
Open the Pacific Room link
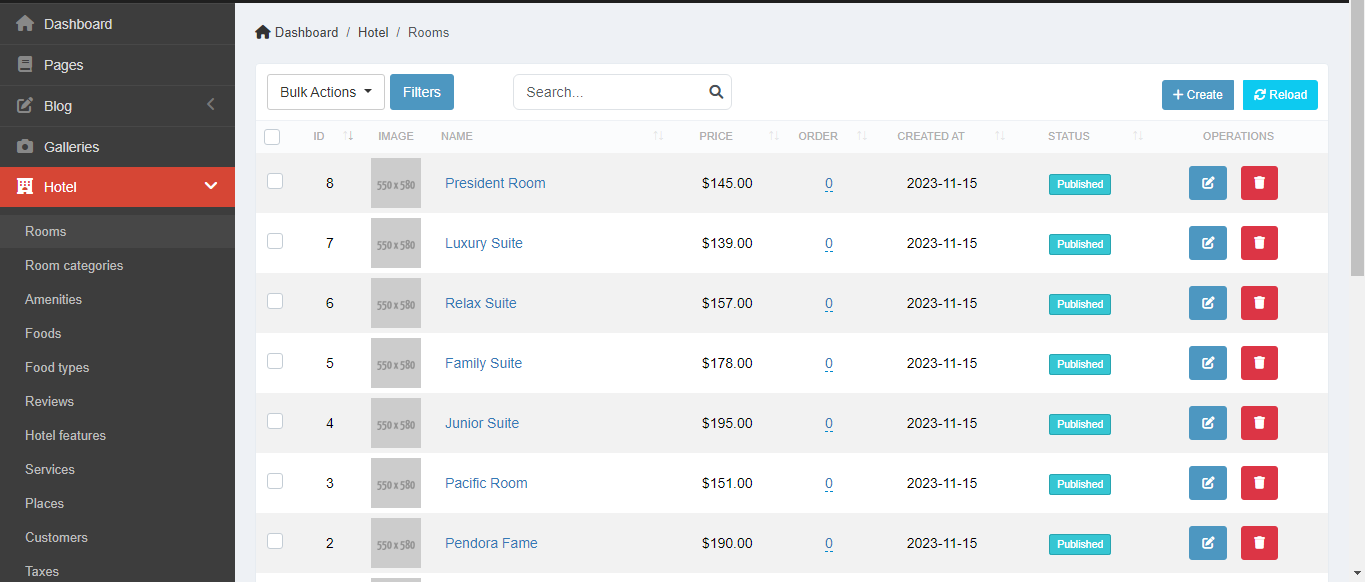tap(486, 483)
